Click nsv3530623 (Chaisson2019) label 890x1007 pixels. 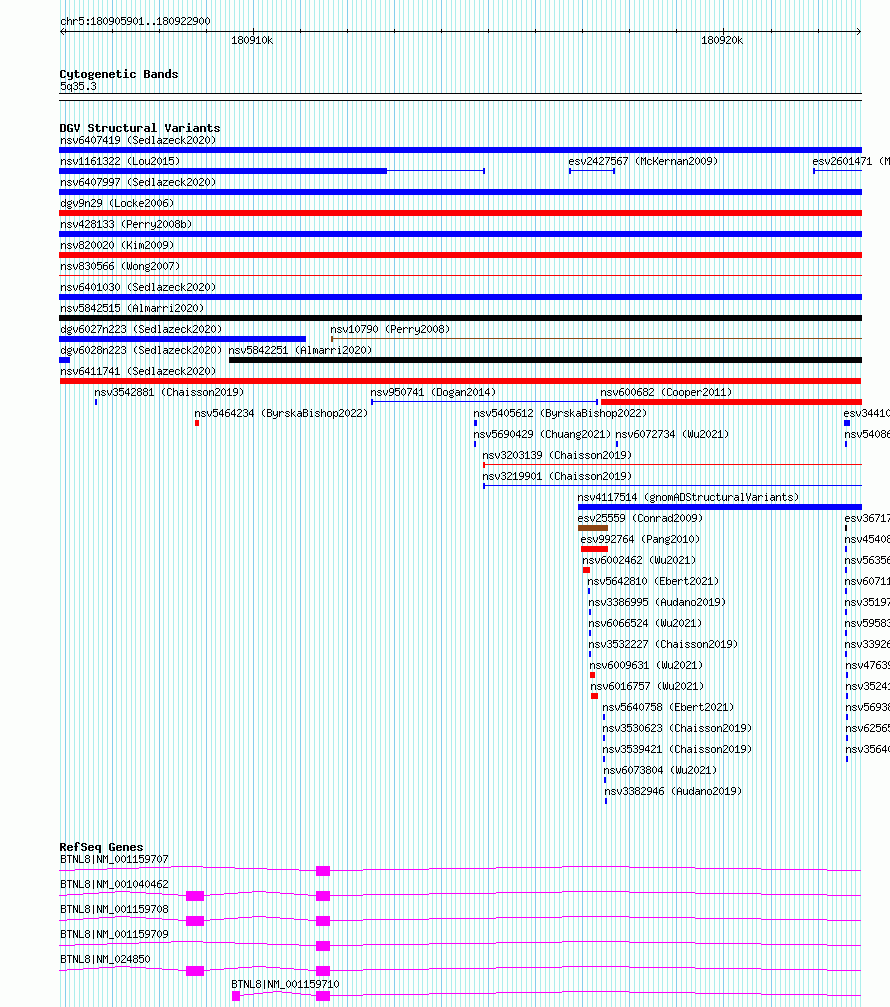[x=677, y=728]
